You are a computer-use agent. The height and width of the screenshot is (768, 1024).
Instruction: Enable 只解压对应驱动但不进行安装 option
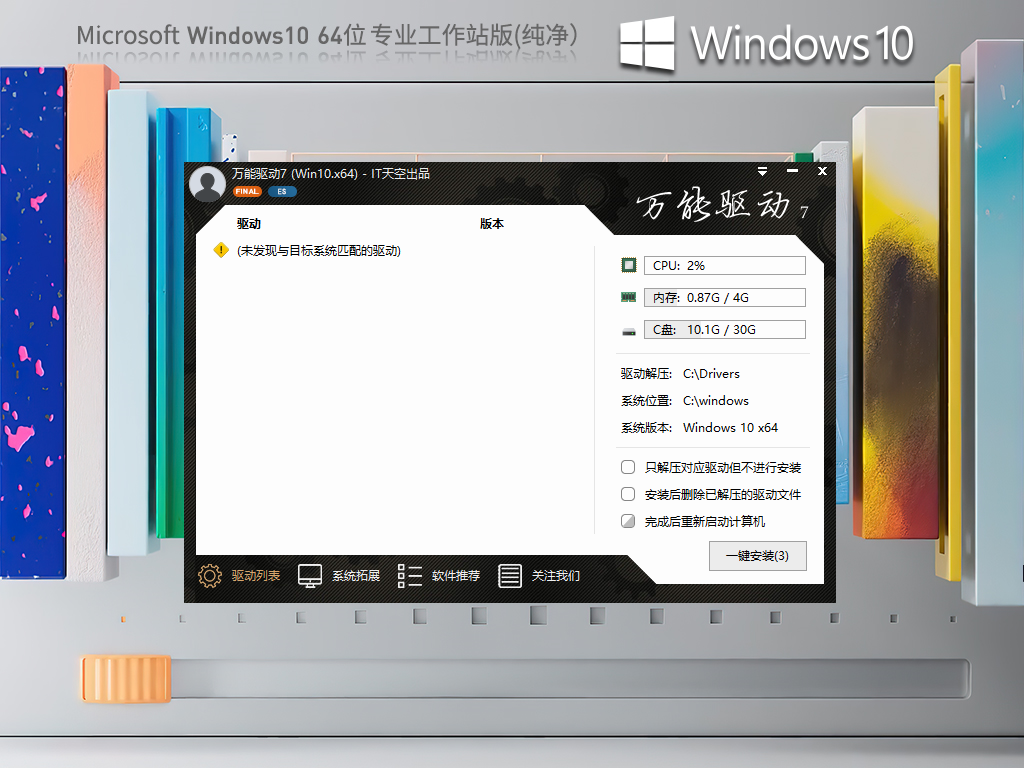click(628, 466)
